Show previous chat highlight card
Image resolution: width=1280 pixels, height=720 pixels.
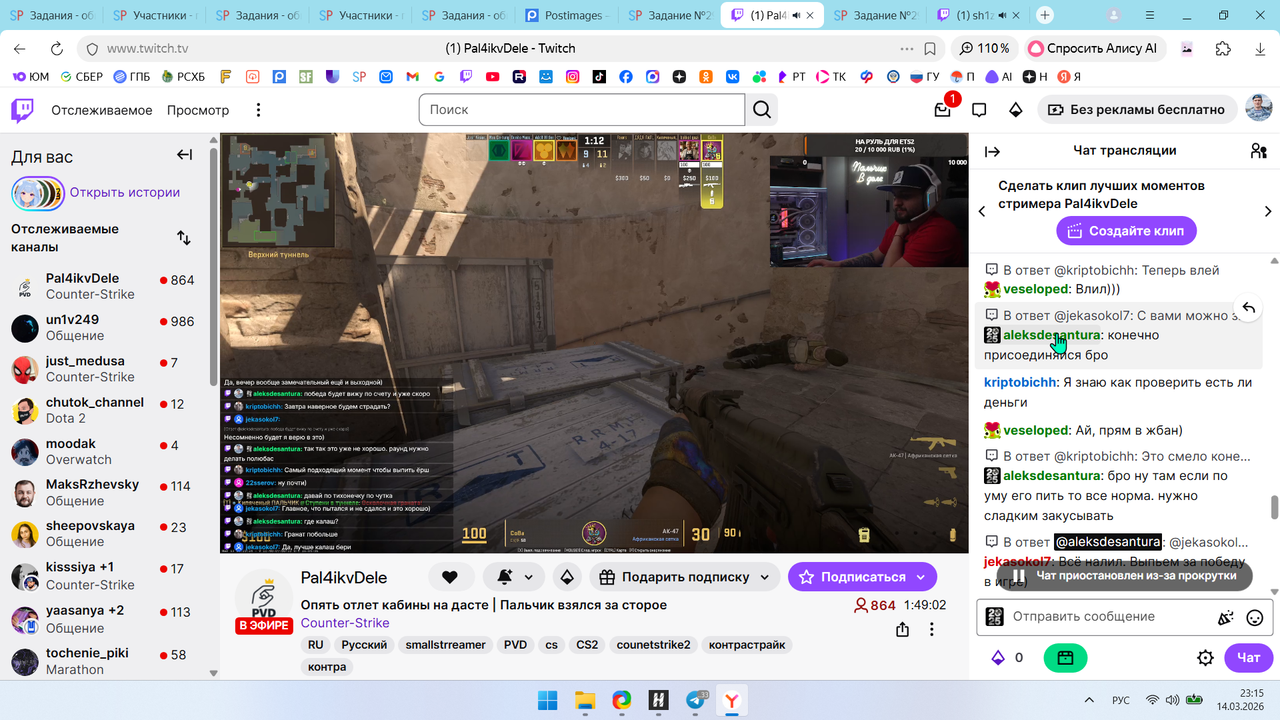click(x=982, y=211)
